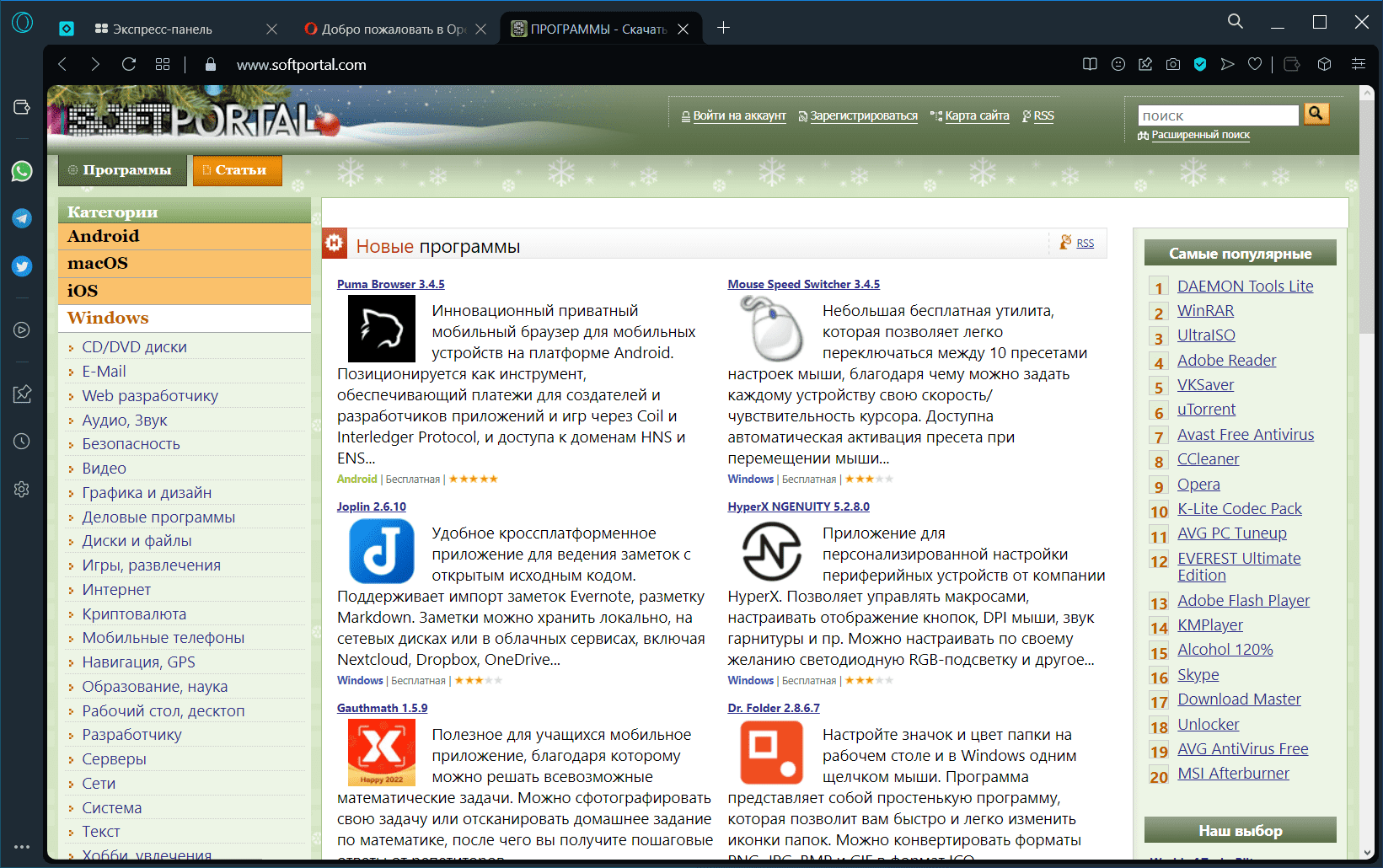
Task: Open the Система category
Action: pos(111,807)
